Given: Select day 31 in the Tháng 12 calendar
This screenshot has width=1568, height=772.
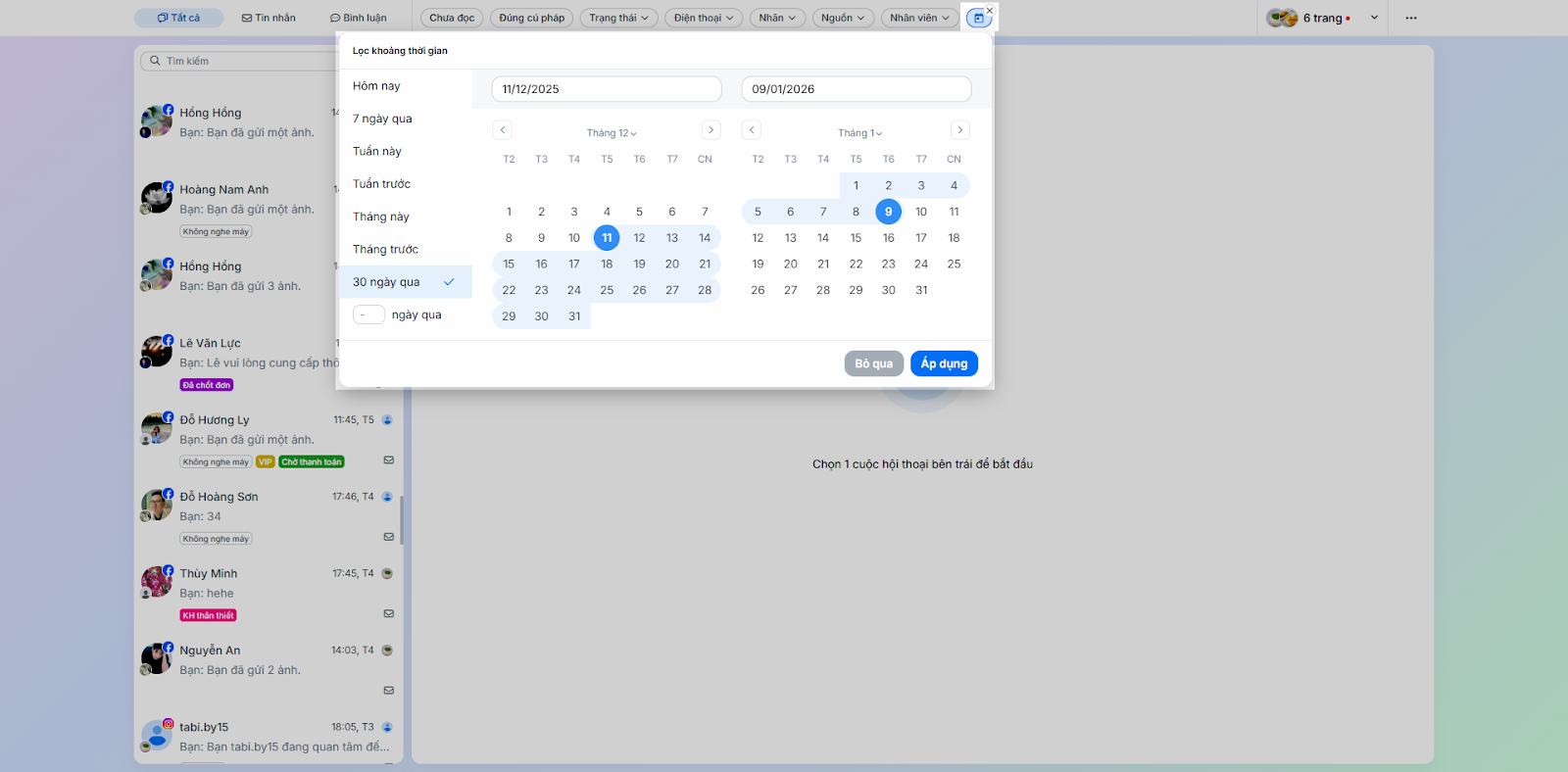Looking at the screenshot, I should 574,316.
